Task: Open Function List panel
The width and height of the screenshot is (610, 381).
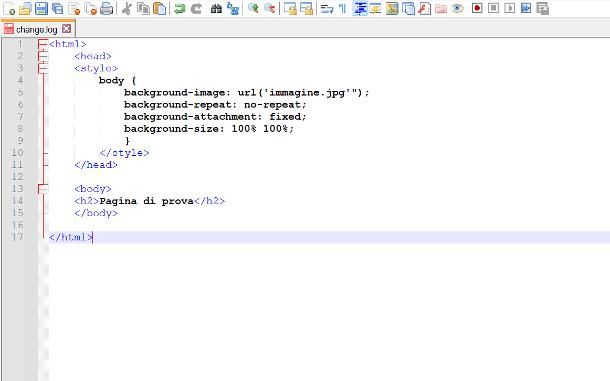Action: coord(424,9)
